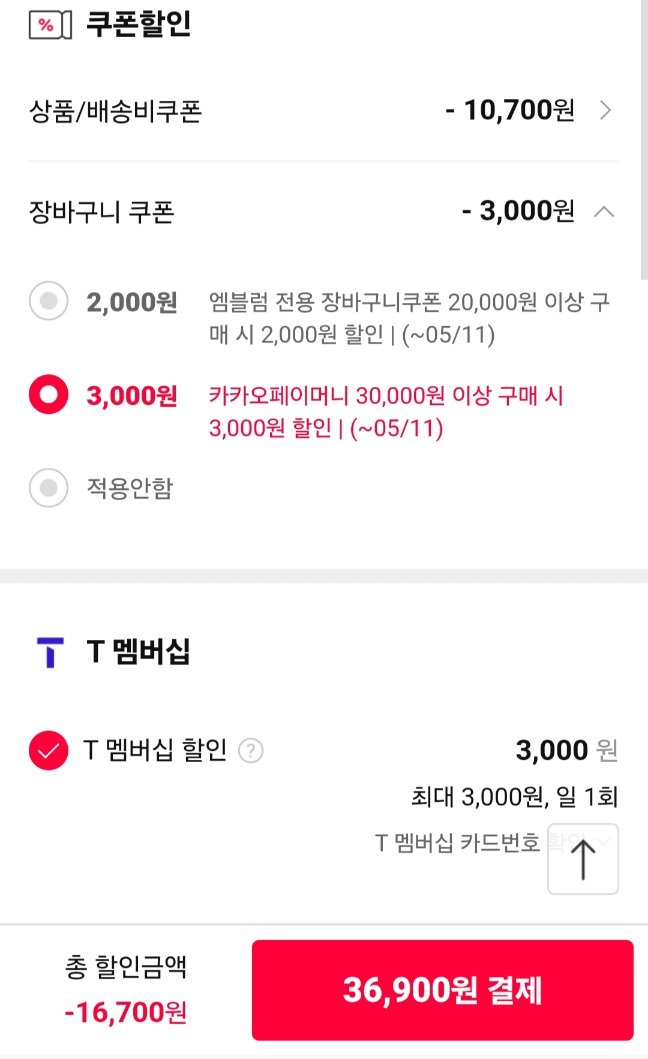Select the 2,000원 엠블럼 cart coupon radio

tap(48, 301)
